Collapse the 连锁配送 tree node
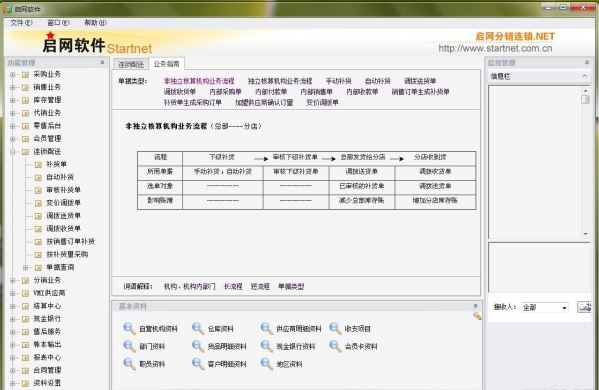The image size is (599, 390). pos(13,152)
